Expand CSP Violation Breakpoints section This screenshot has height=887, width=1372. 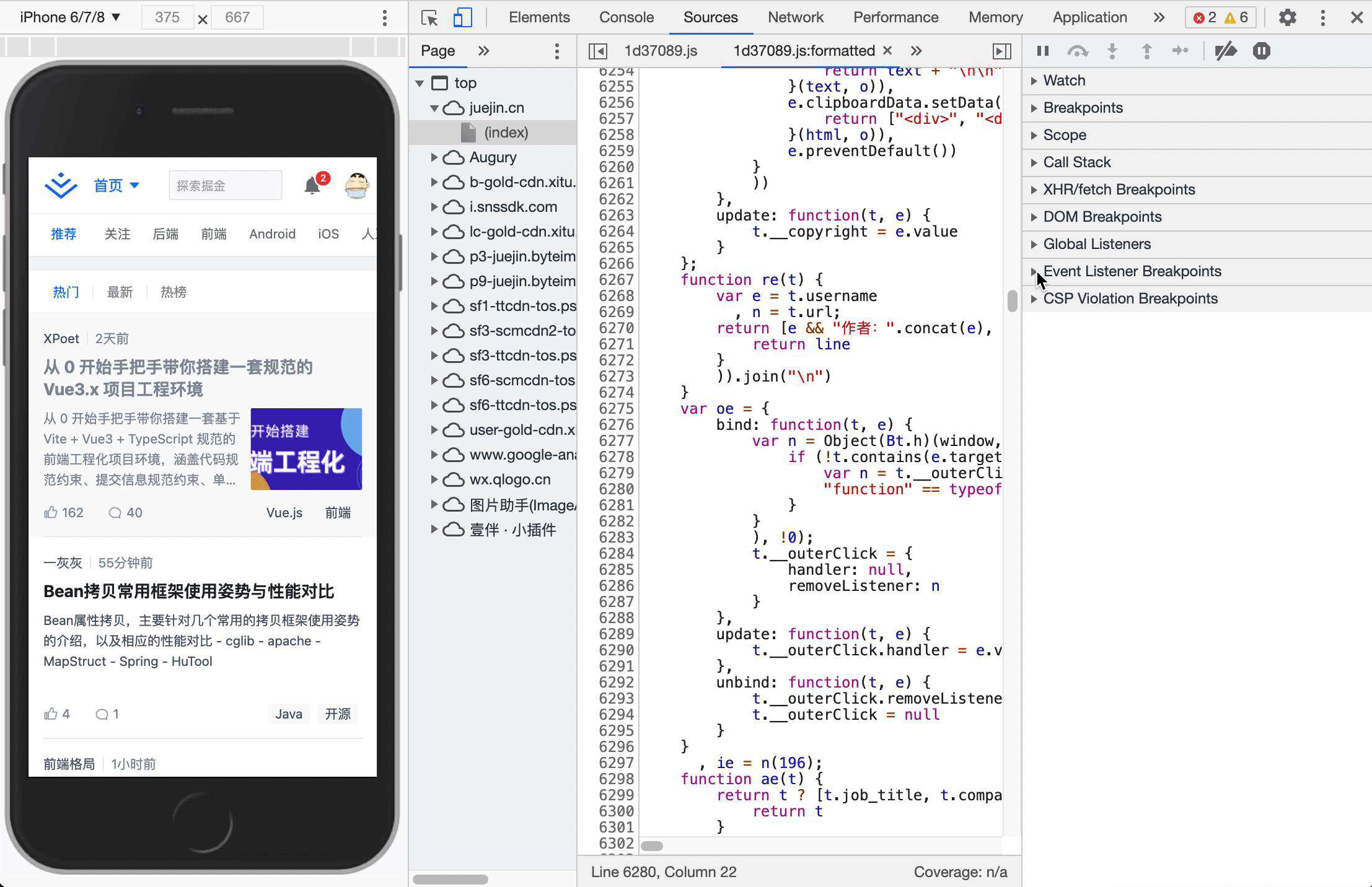[1197, 299]
